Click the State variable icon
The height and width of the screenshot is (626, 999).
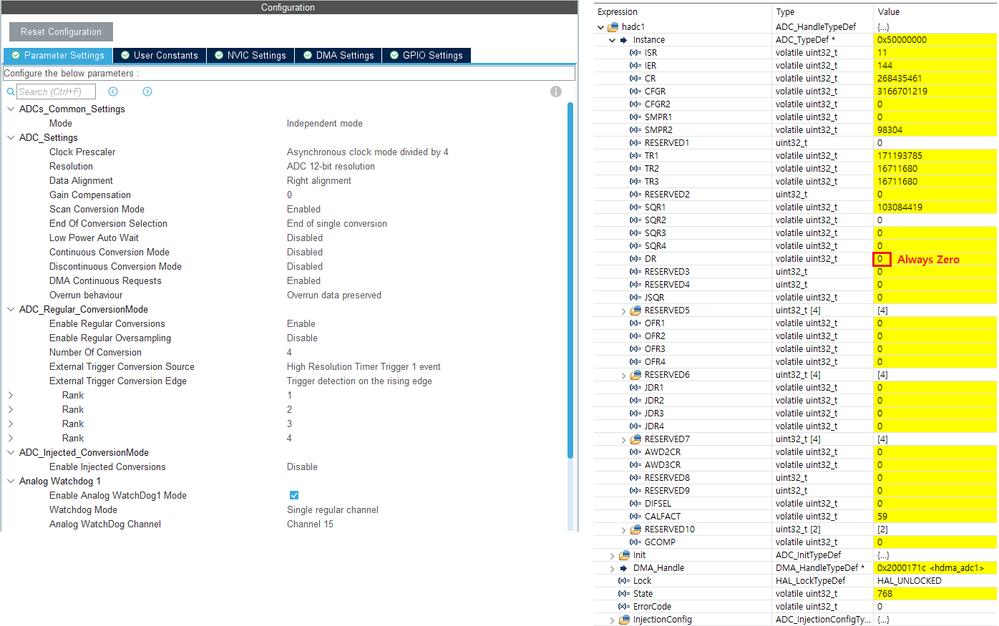pos(624,594)
